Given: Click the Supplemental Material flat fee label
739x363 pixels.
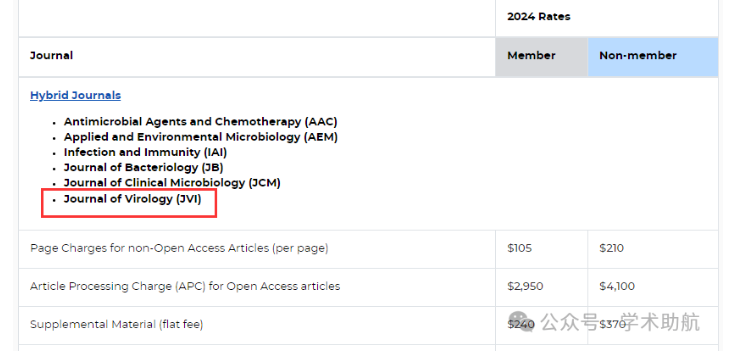Looking at the screenshot, I should click(116, 324).
